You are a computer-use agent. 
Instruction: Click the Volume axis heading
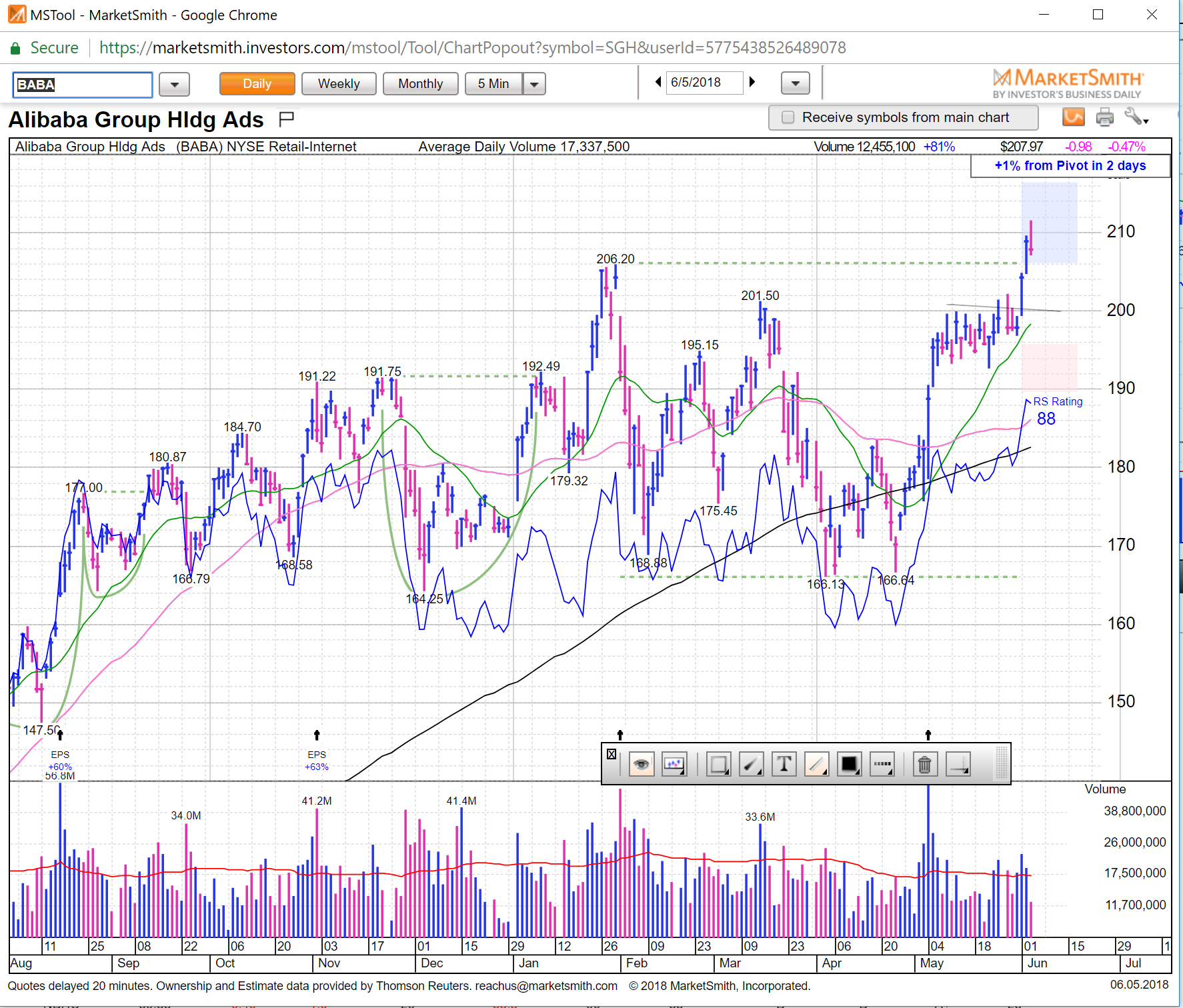coord(1105,789)
